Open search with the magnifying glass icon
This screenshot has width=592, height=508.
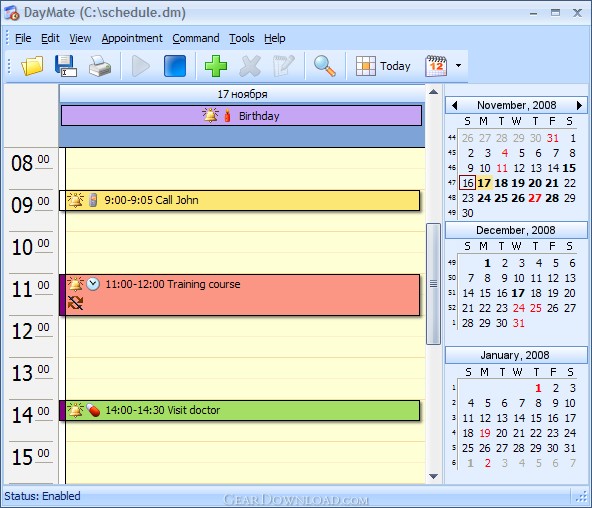coord(324,66)
